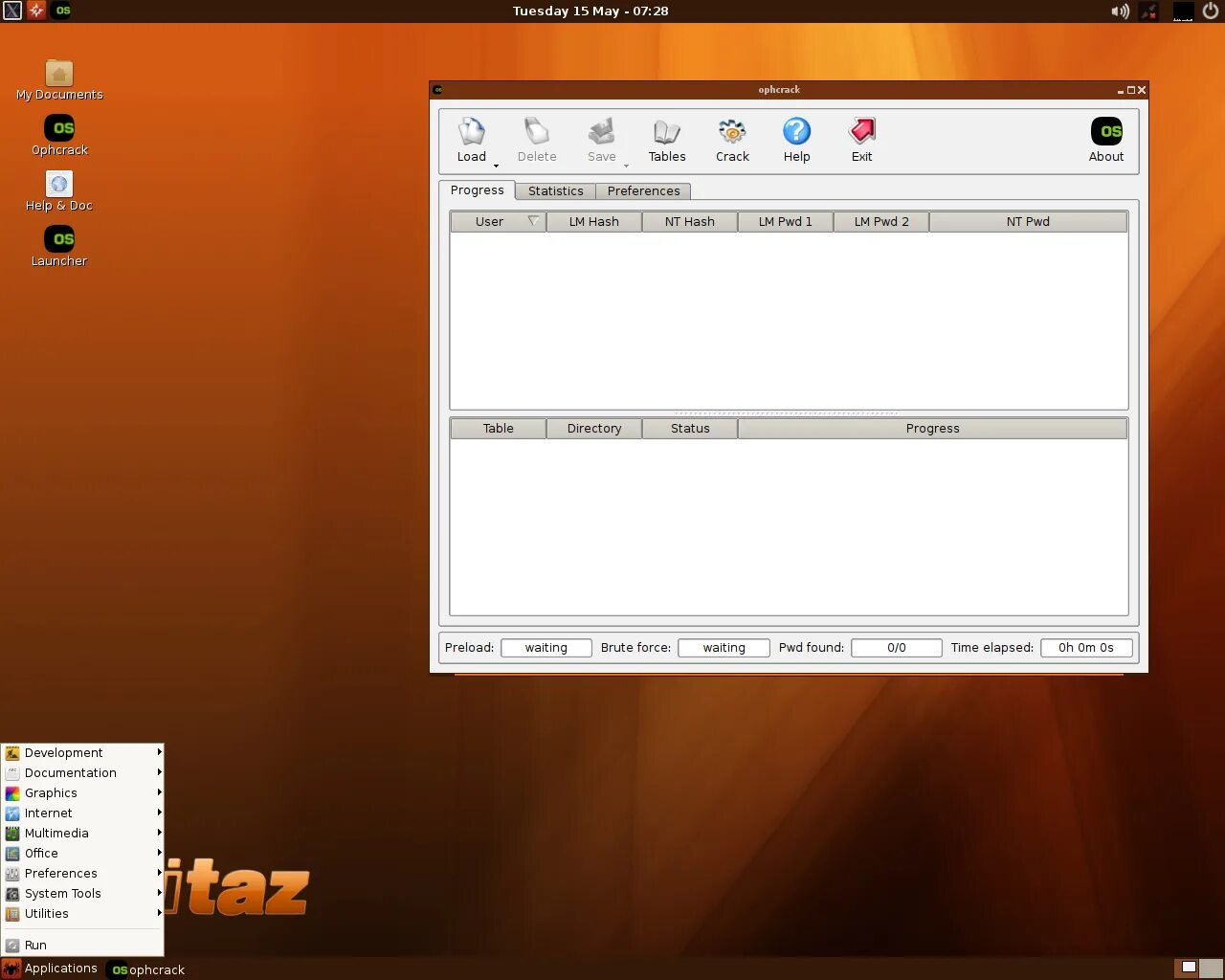Click the volume speaker tray icon

pos(1120,11)
